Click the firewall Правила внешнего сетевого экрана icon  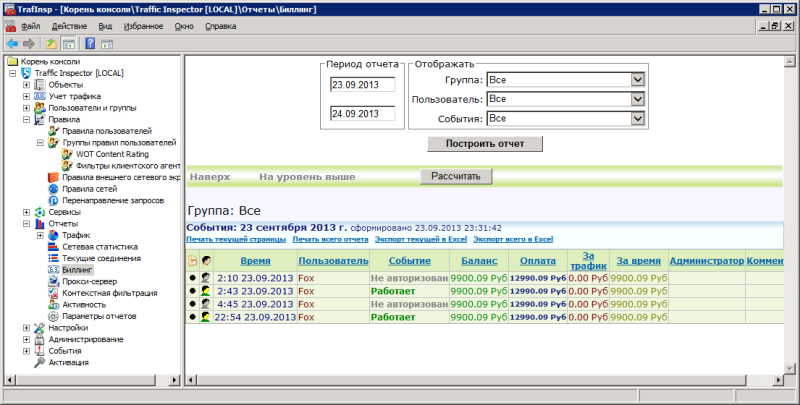[53, 178]
